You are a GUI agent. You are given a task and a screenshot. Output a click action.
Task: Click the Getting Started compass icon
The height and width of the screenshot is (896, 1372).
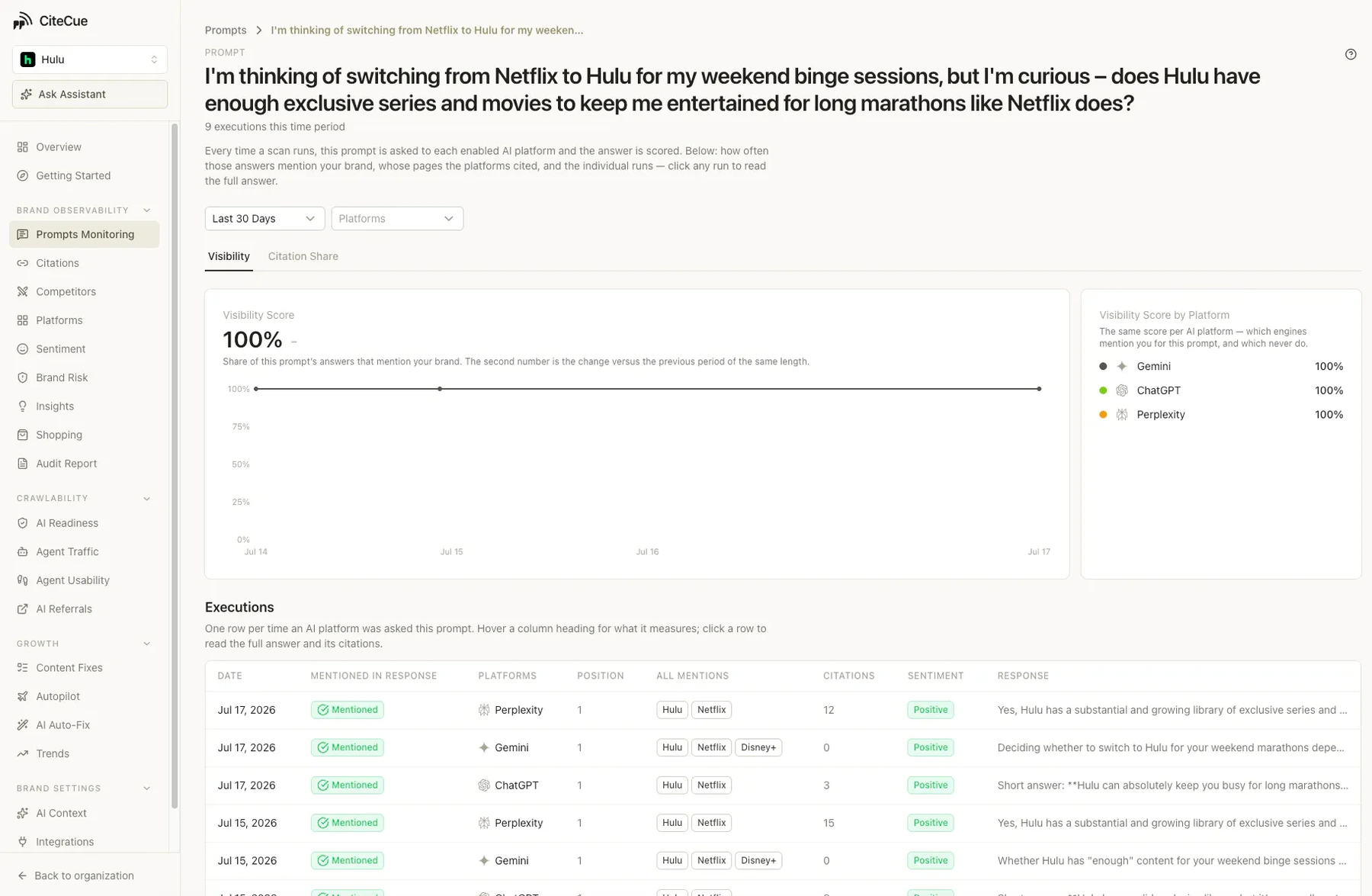(x=23, y=175)
